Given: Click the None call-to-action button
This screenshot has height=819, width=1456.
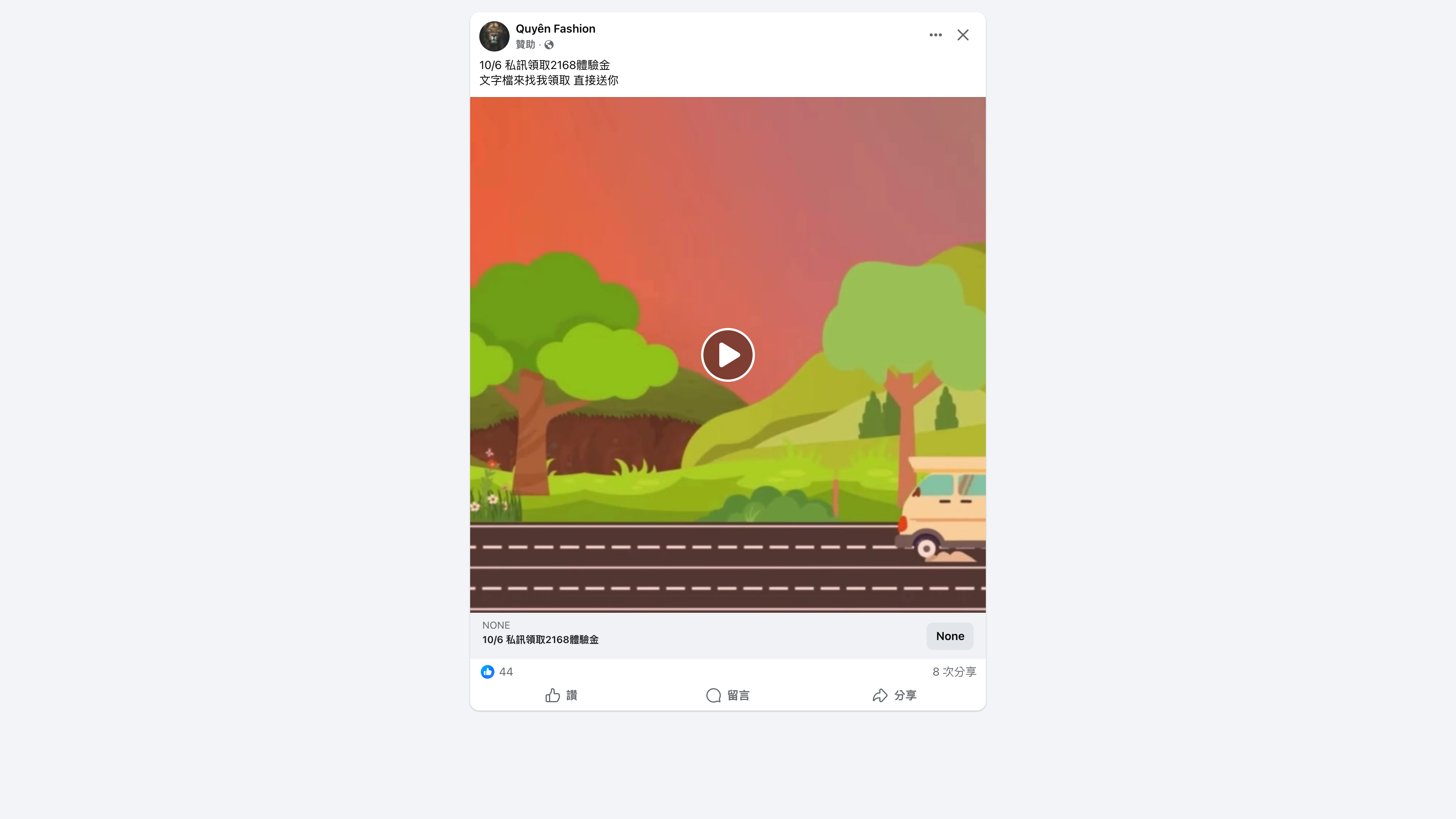Looking at the screenshot, I should tap(949, 636).
